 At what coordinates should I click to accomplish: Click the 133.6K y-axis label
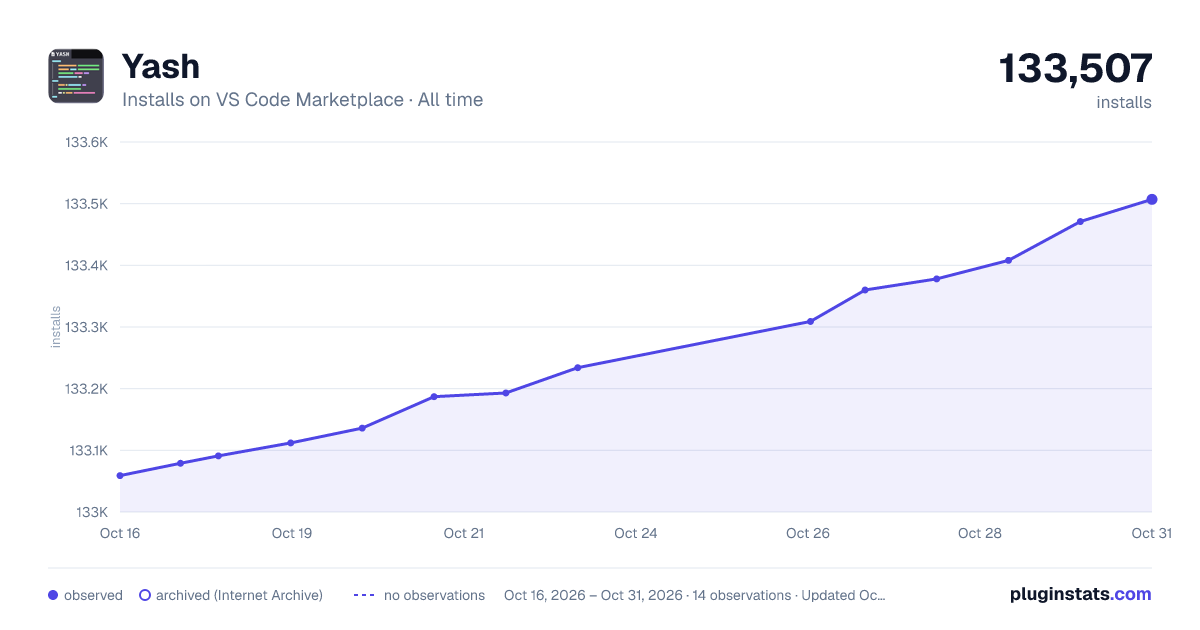coord(86,142)
